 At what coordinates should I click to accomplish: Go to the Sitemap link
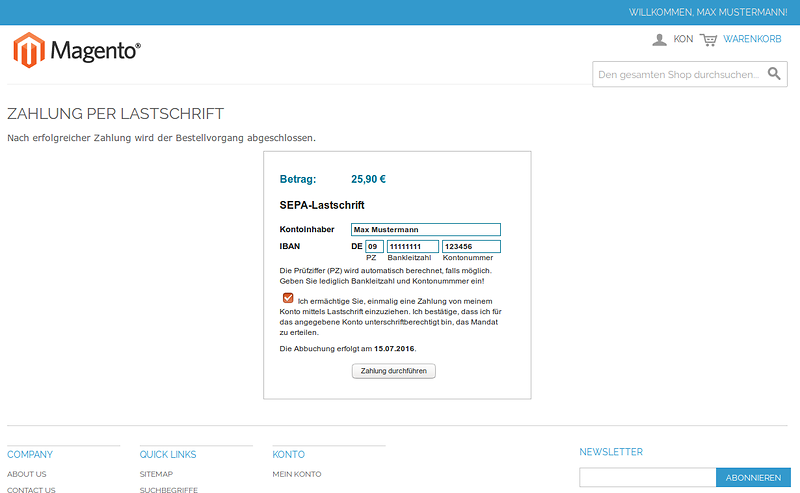pyautogui.click(x=156, y=474)
